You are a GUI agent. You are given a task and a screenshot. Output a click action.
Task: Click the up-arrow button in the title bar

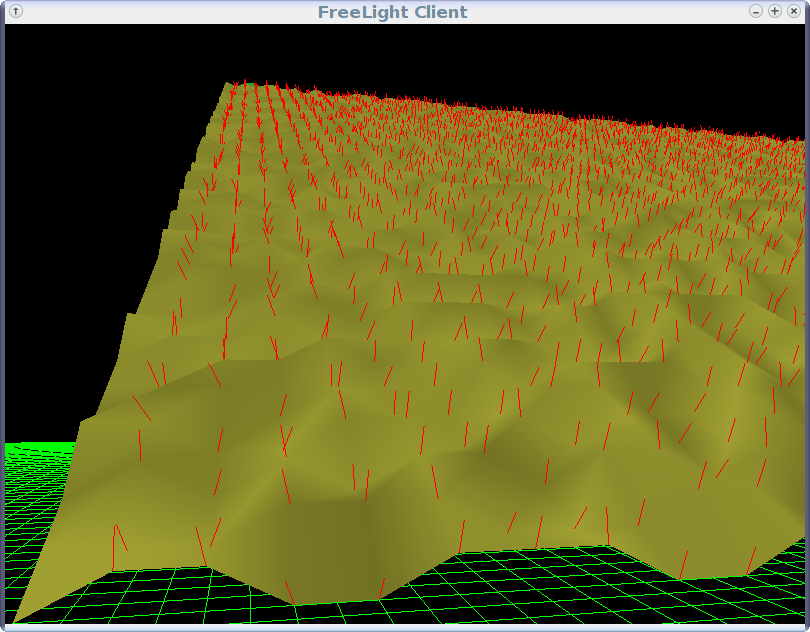coord(15,11)
